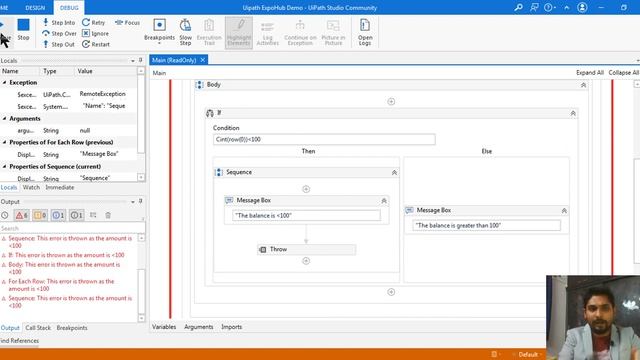The height and width of the screenshot is (360, 640).
Task: Collapse the Arguments group in Locals
Action: 4,118
